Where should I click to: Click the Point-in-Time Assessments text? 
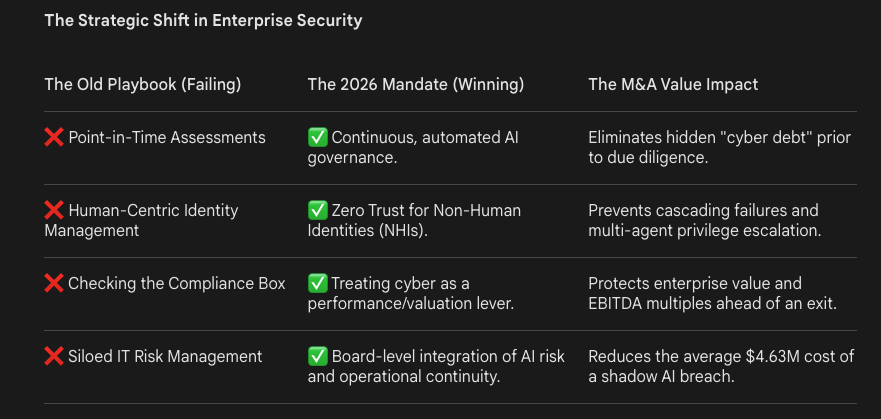pyautogui.click(x=167, y=138)
